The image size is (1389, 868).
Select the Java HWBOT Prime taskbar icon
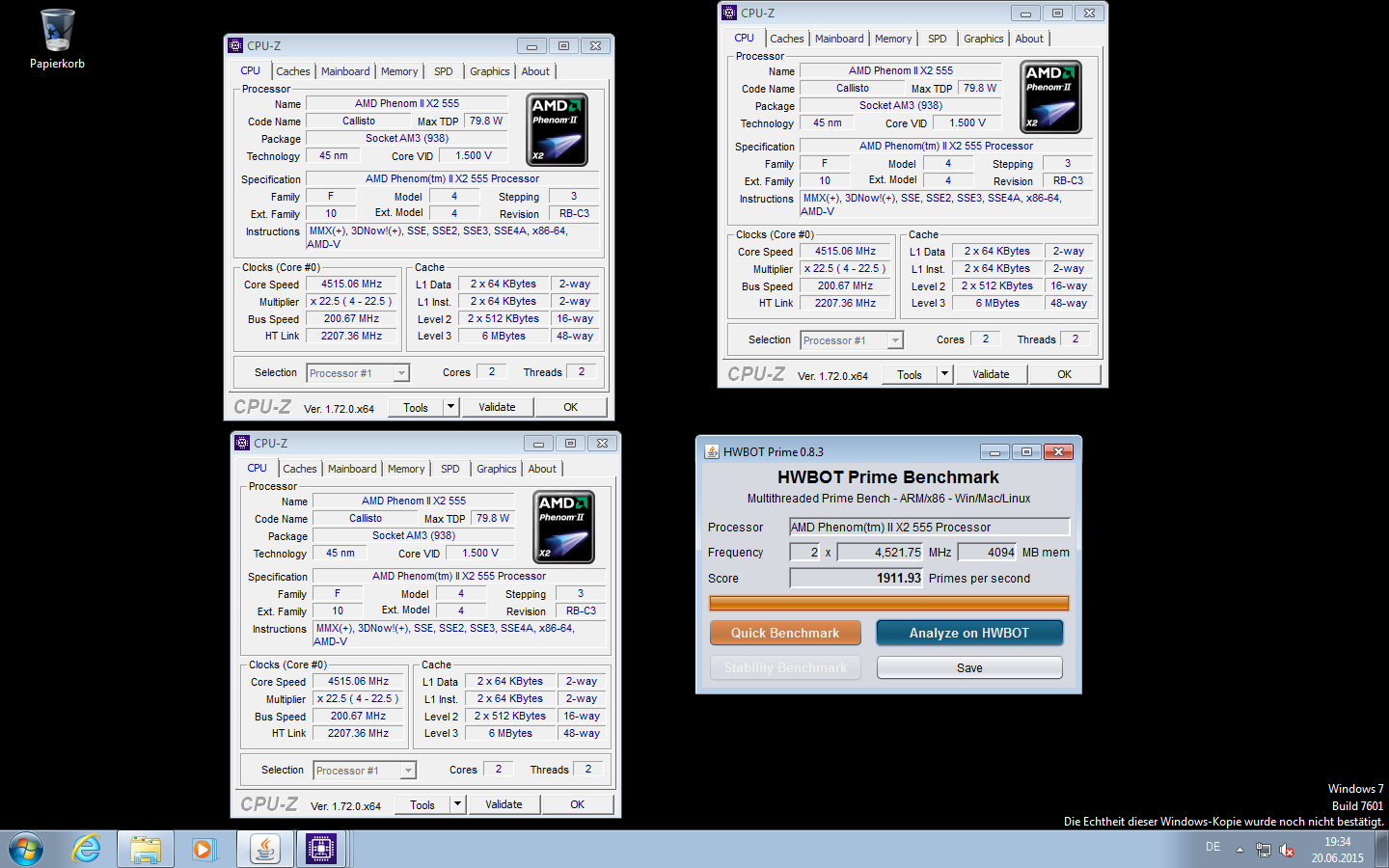pos(264,850)
